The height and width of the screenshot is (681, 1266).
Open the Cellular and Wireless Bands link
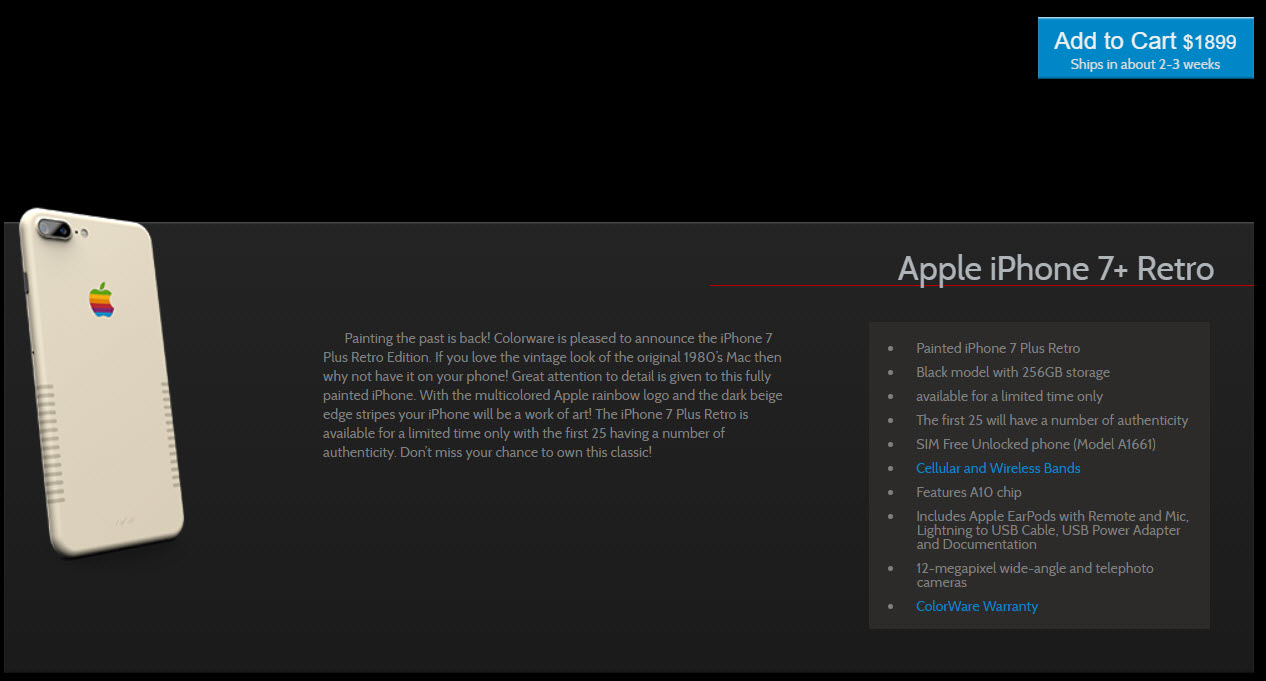997,468
